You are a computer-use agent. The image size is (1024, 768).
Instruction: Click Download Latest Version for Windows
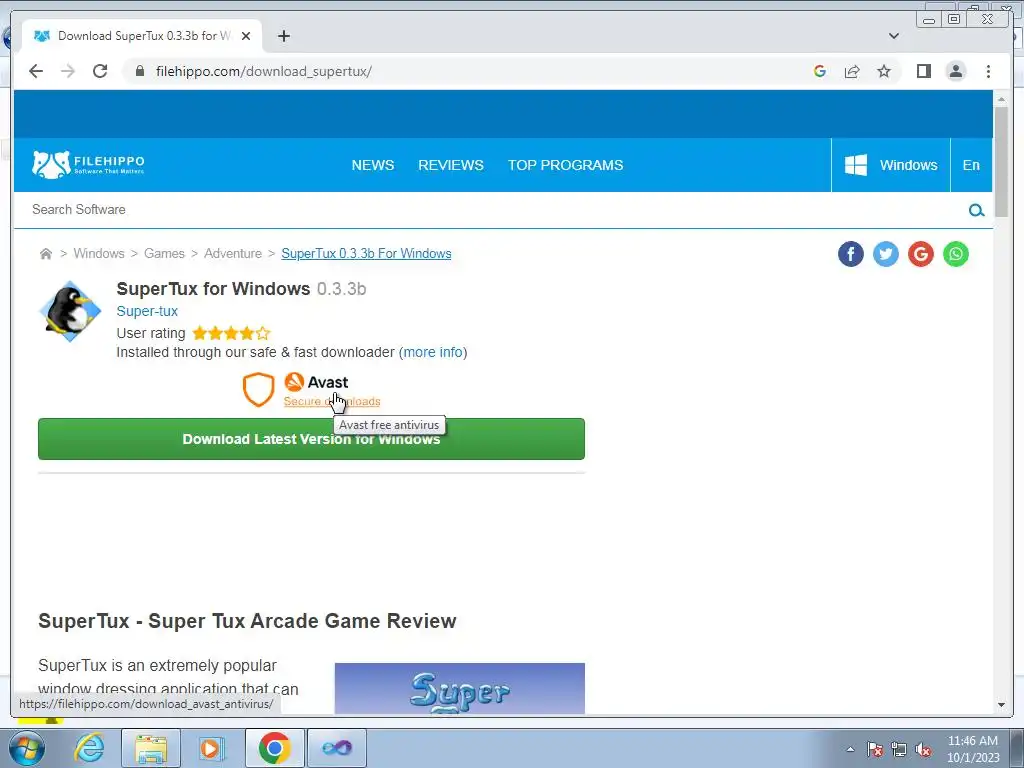(x=312, y=439)
